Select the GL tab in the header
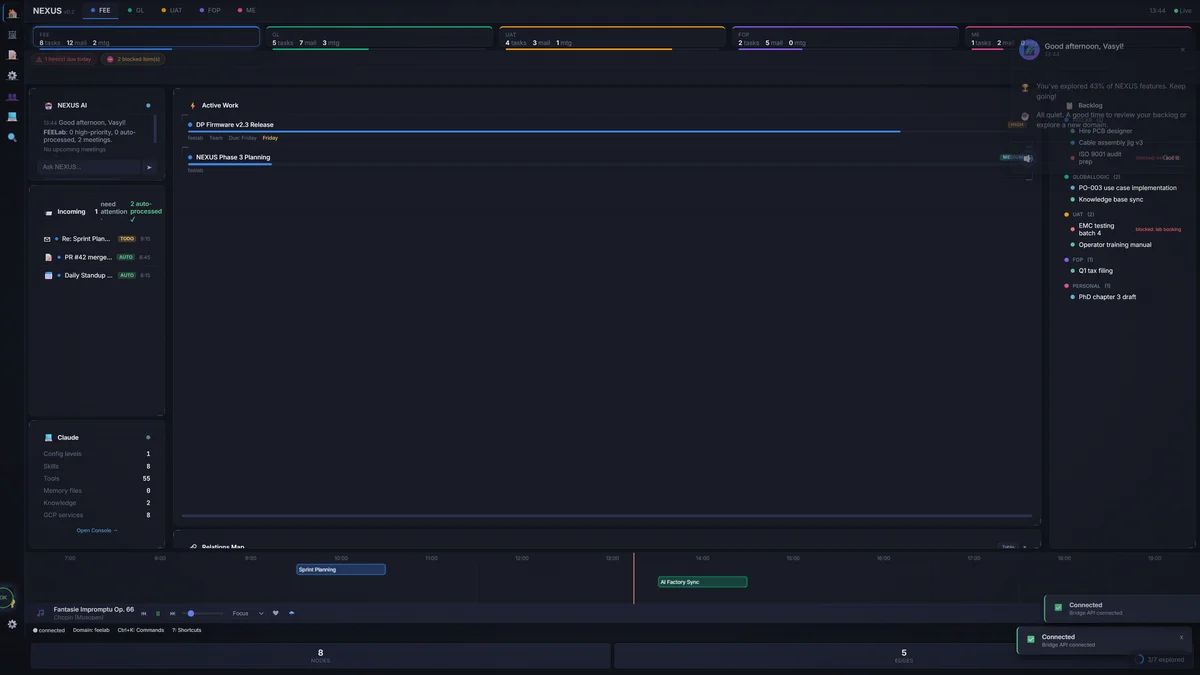Viewport: 1200px width, 675px height. click(137, 11)
